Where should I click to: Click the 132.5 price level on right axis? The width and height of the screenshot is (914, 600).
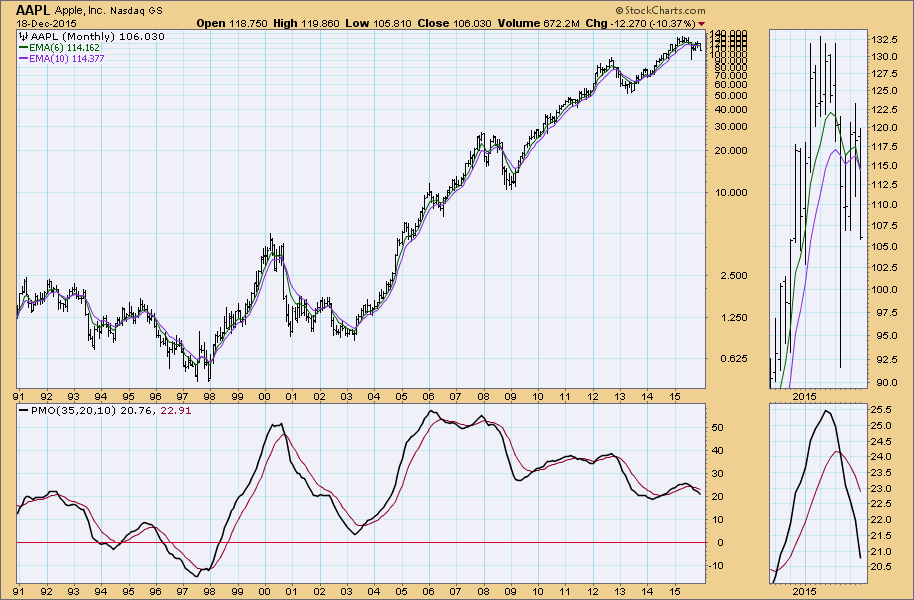tap(882, 38)
